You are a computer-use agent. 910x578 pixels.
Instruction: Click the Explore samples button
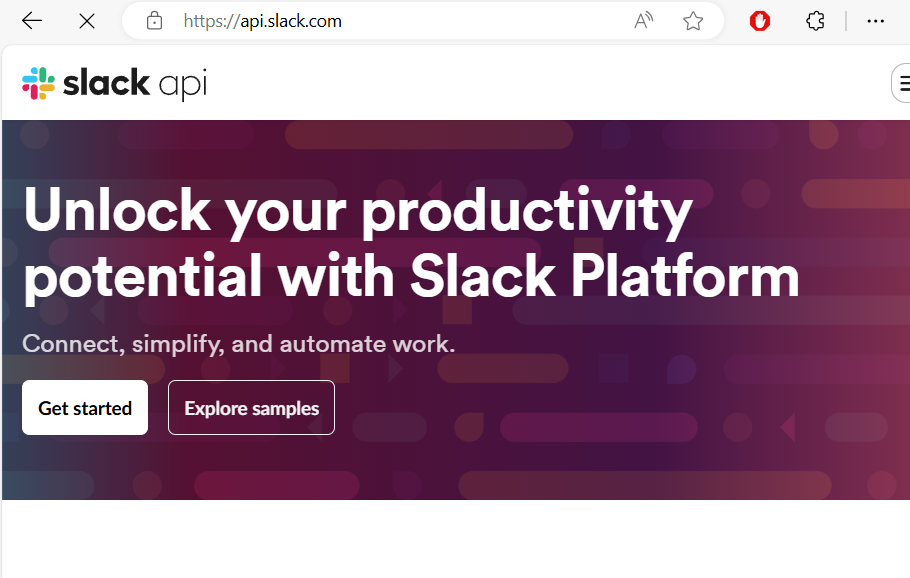(x=251, y=407)
